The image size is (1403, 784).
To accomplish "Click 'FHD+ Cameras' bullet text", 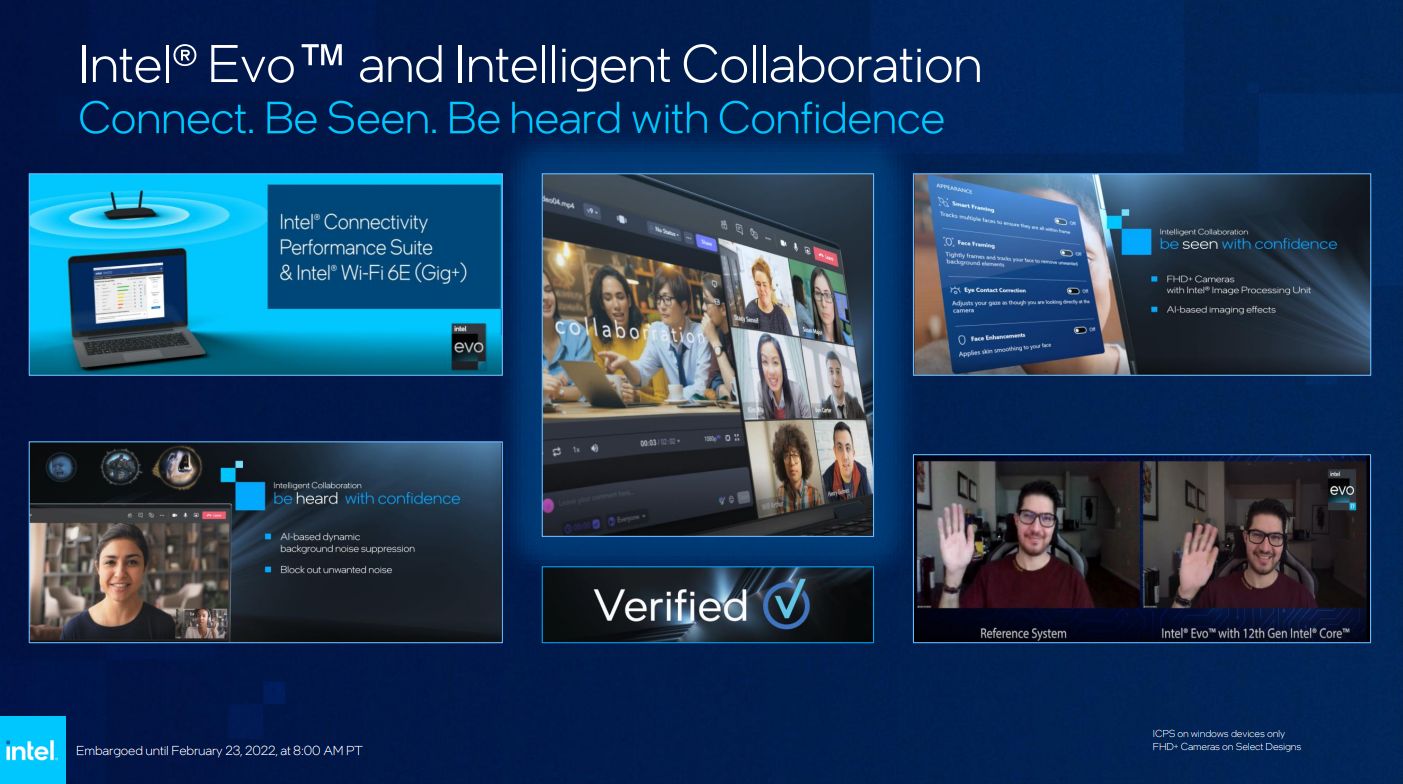I will tap(1200, 278).
